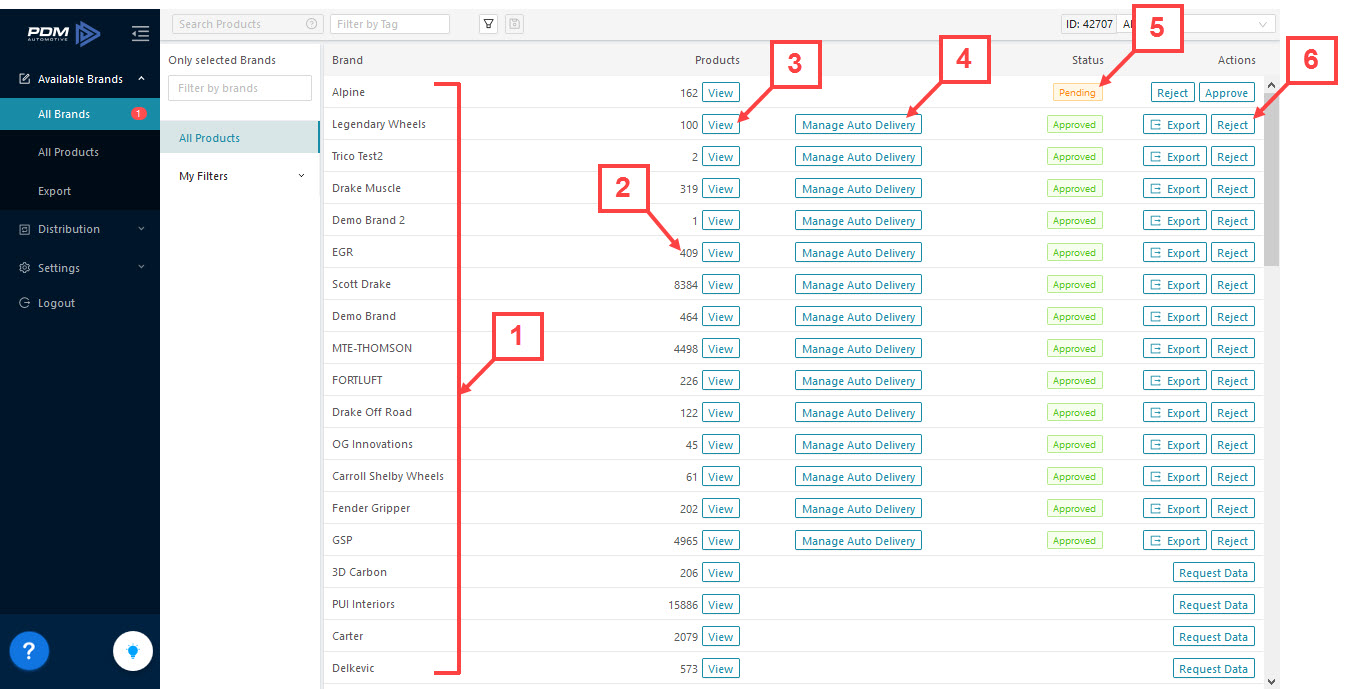This screenshot has width=1347, height=689.
Task: Manage Auto Delivery for Trico Test2
Action: coord(858,157)
